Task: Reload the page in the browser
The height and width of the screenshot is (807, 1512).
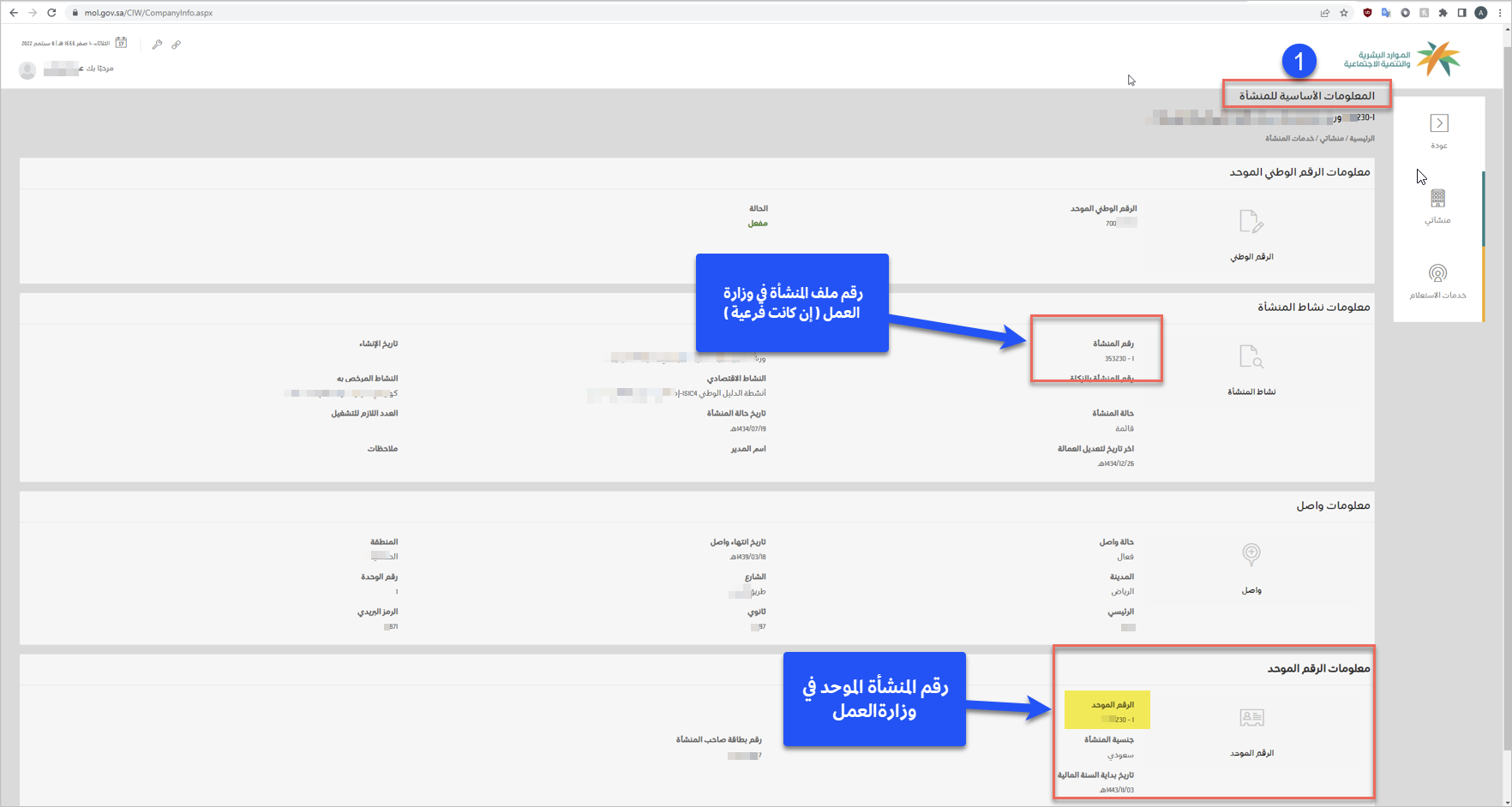Action: click(51, 13)
